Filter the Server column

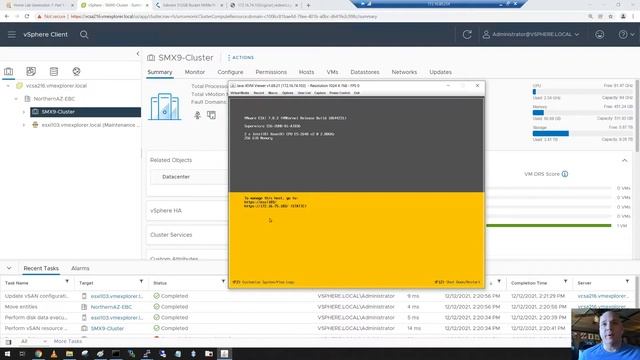[x=627, y=282]
